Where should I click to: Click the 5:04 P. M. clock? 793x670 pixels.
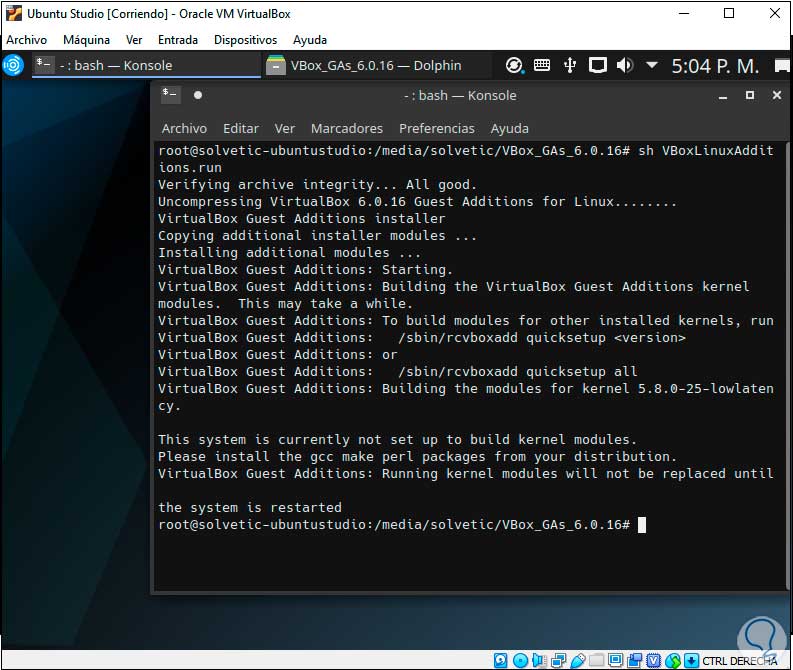point(715,66)
